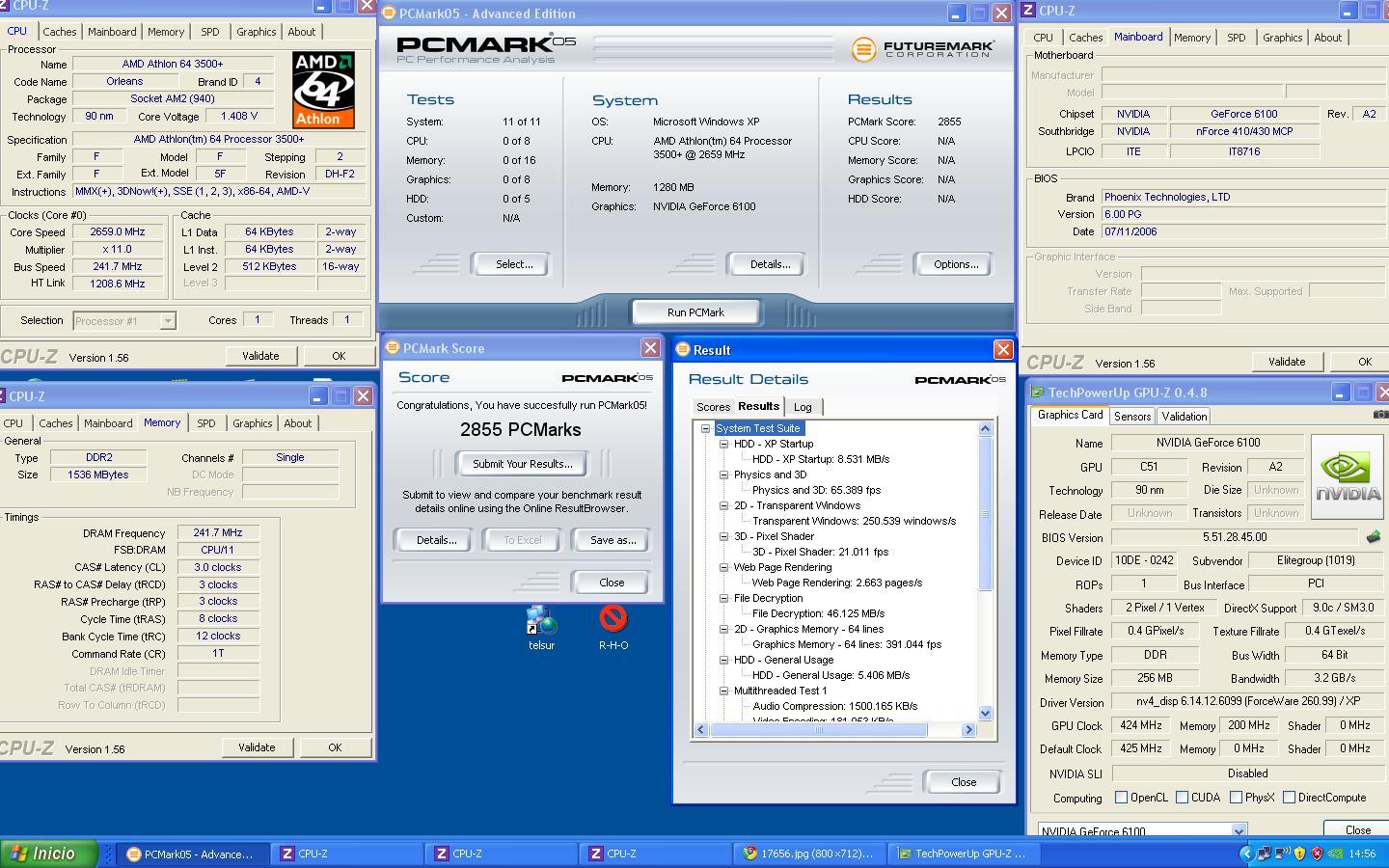
Task: Collapse the 2D - Transparent Windows node
Action: pyautogui.click(x=723, y=505)
